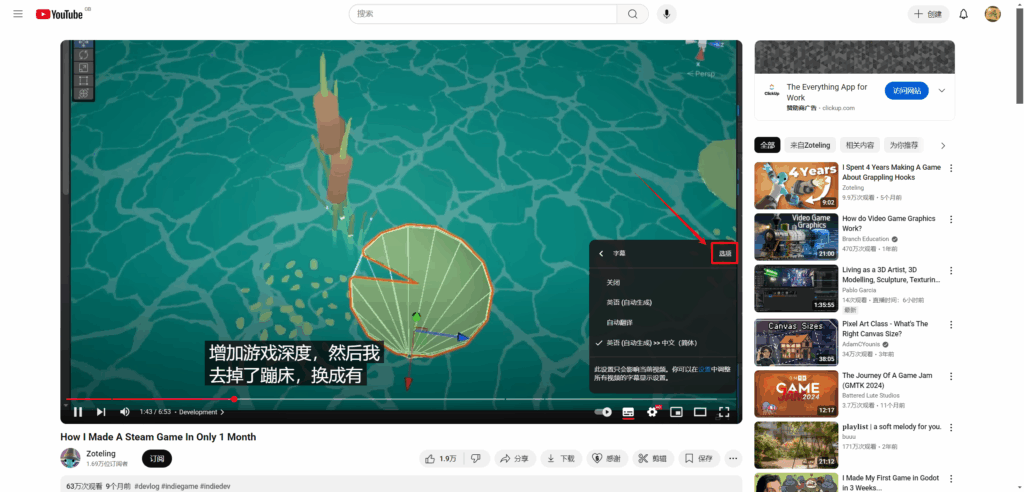Viewport: 1024px width, 492px height.
Task: Open the Zoteling channel name link
Action: 101,453
